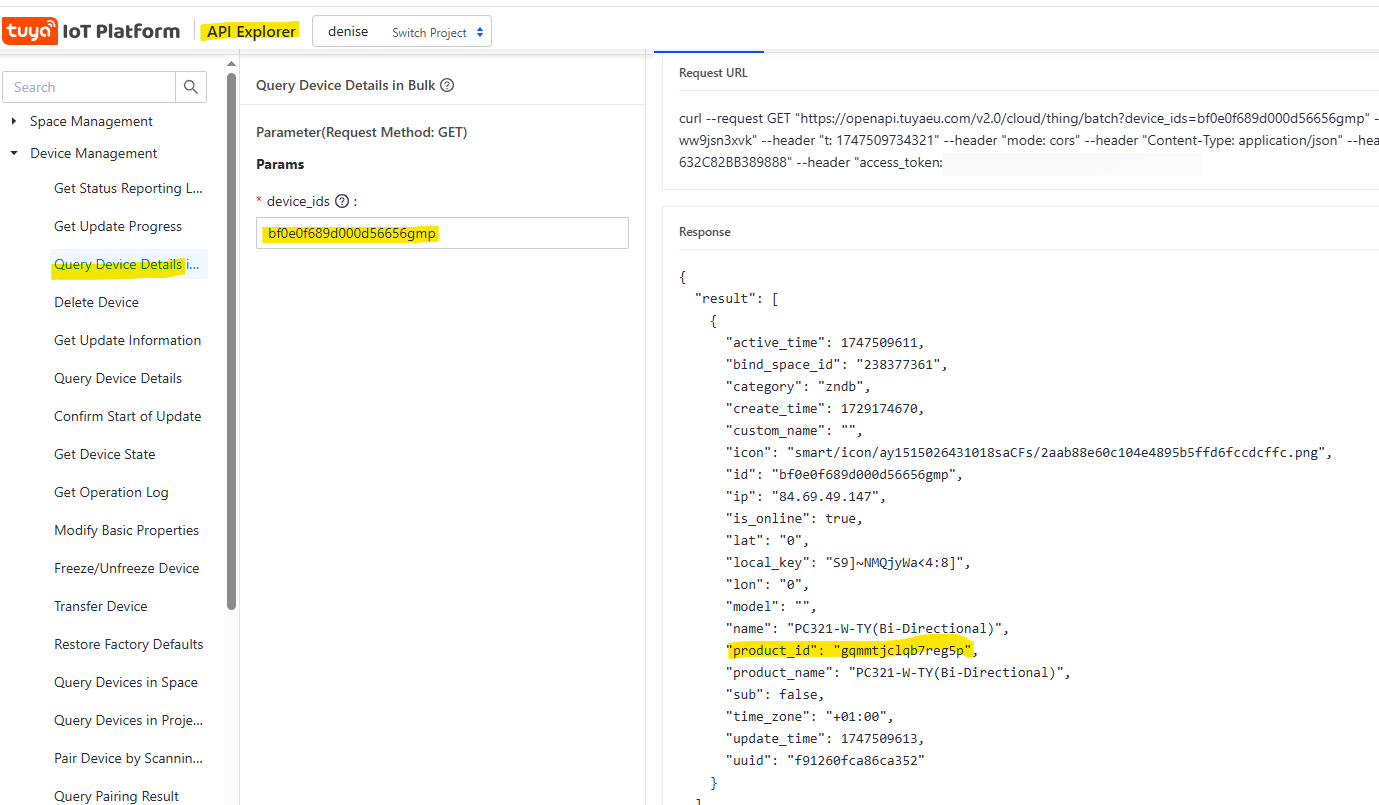The height and width of the screenshot is (805, 1379).
Task: Open help icon beside Query Device Details in Bulk
Action: (x=447, y=85)
